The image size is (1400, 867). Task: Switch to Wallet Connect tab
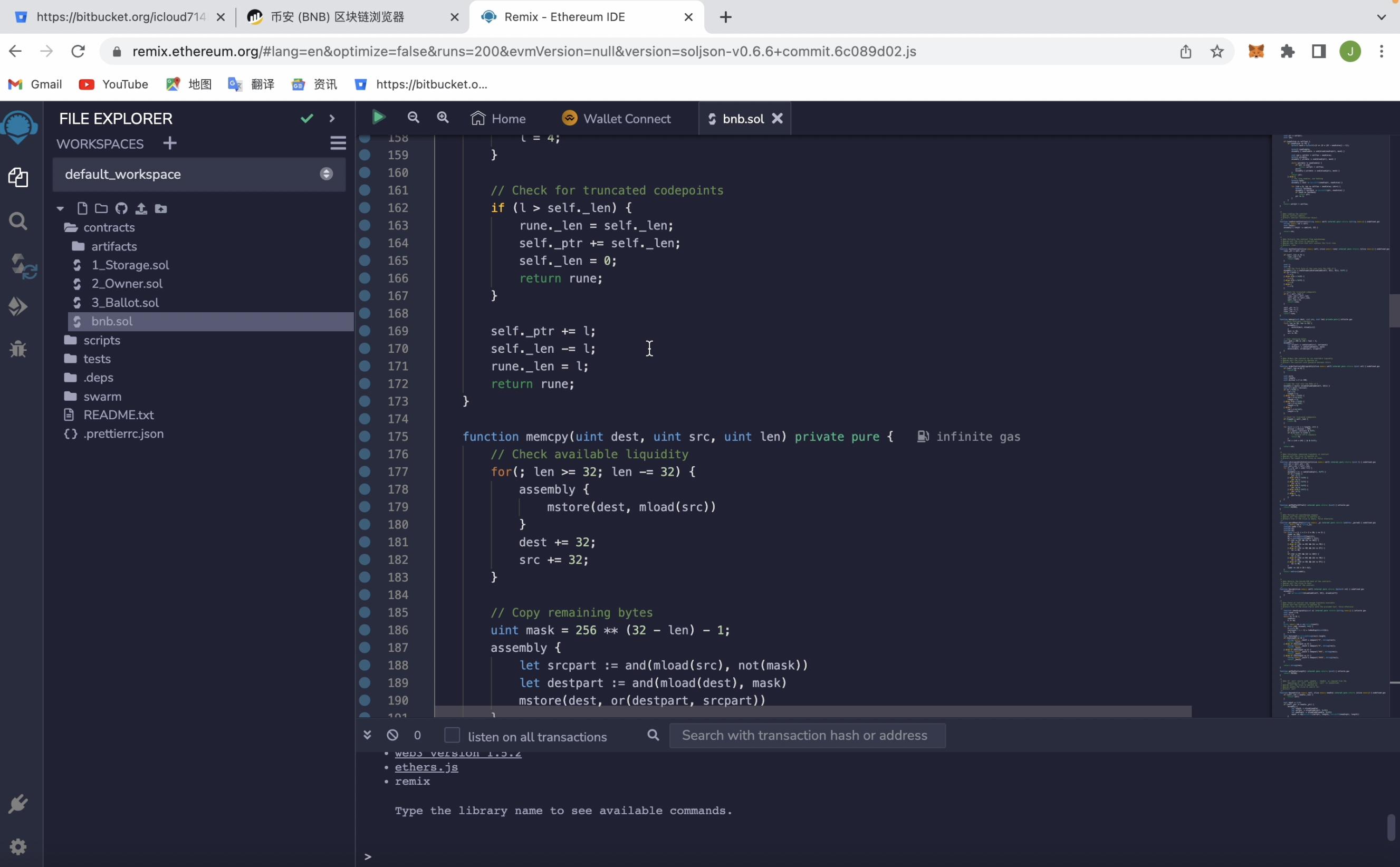point(616,118)
